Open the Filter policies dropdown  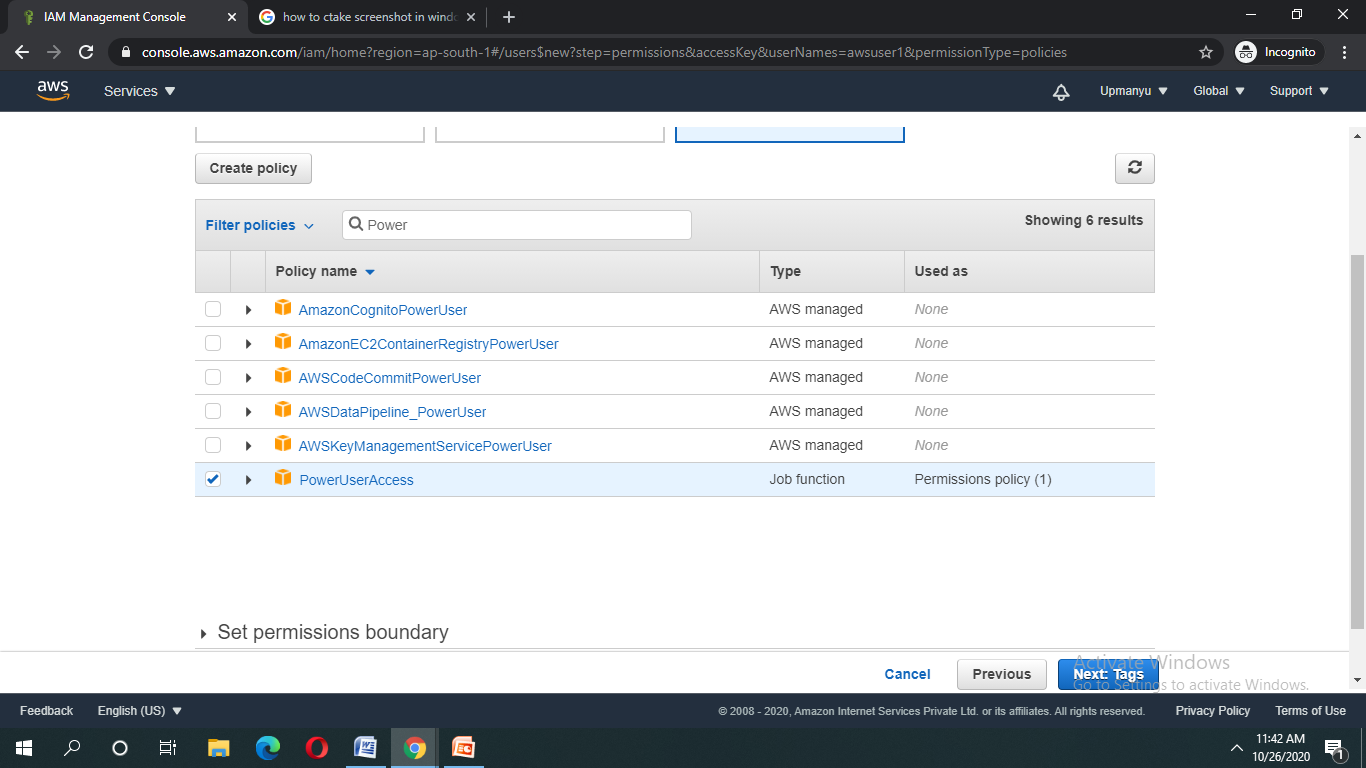(x=260, y=225)
